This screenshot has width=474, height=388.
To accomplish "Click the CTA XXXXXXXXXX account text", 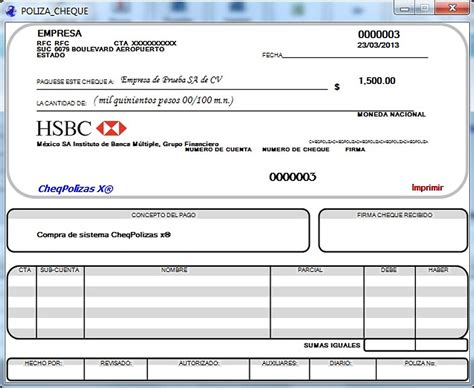I will 145,43.
